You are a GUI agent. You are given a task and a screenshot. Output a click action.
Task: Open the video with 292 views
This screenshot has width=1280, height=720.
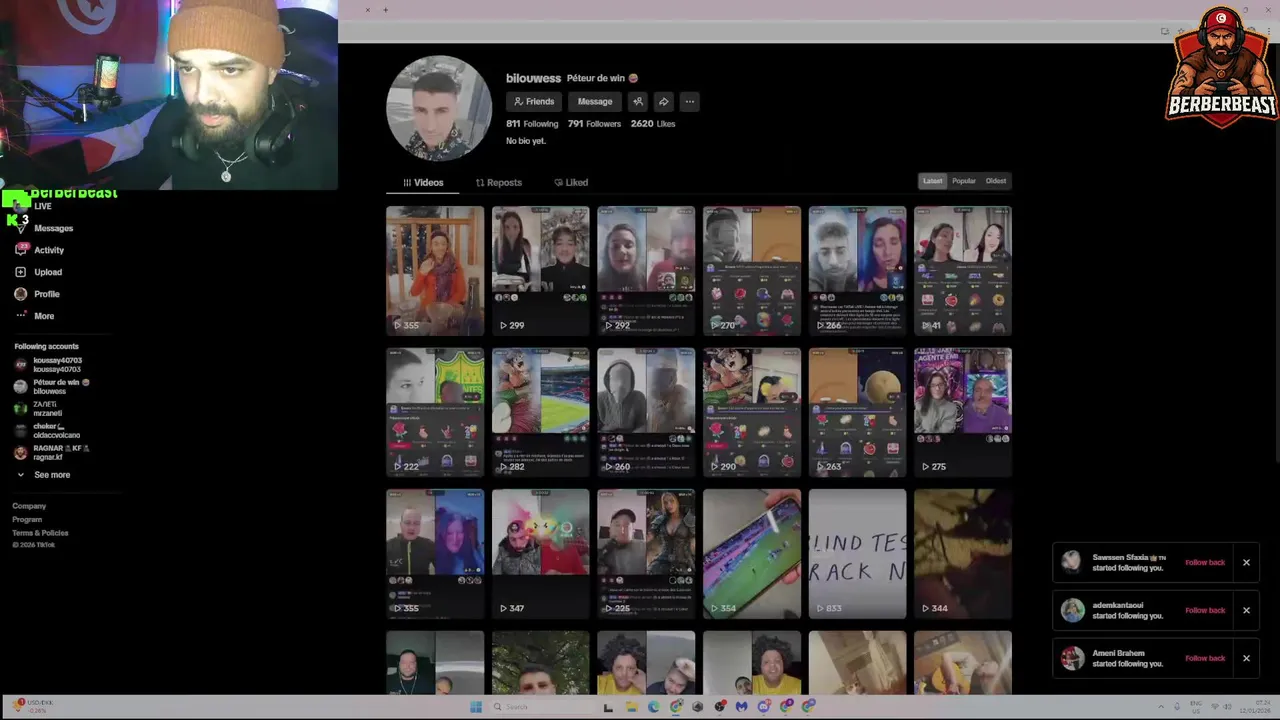pos(646,270)
